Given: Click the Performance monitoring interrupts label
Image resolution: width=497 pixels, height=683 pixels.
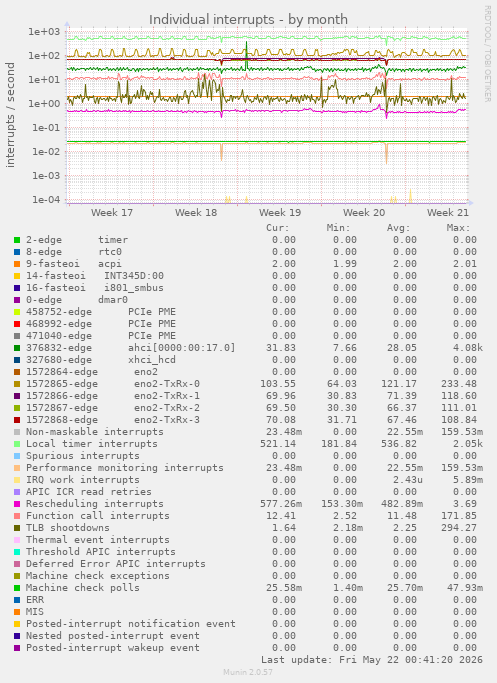Looking at the screenshot, I should (x=125, y=468).
